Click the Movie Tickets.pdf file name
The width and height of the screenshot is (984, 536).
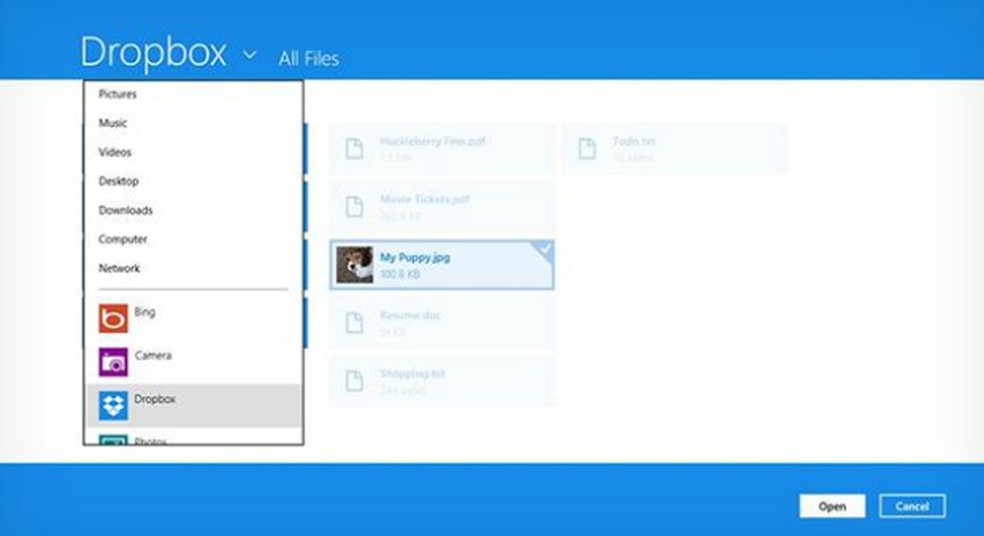425,199
